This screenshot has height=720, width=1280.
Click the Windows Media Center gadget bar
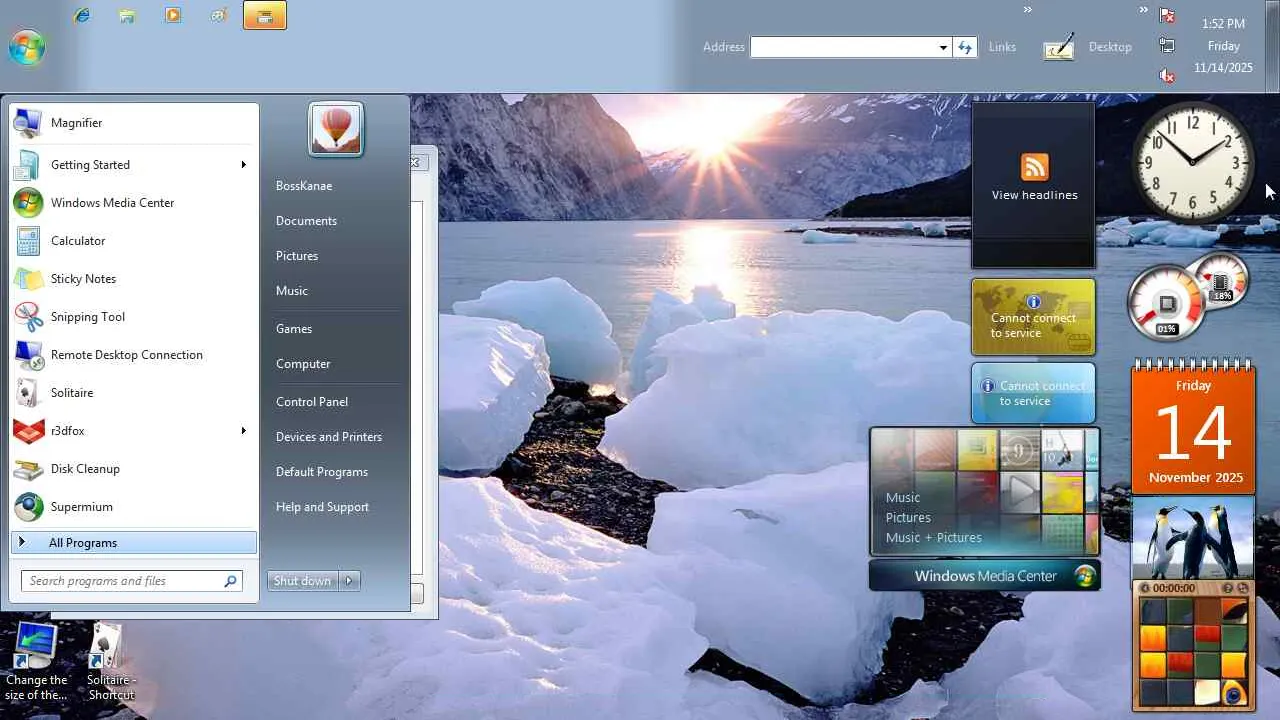(x=985, y=576)
